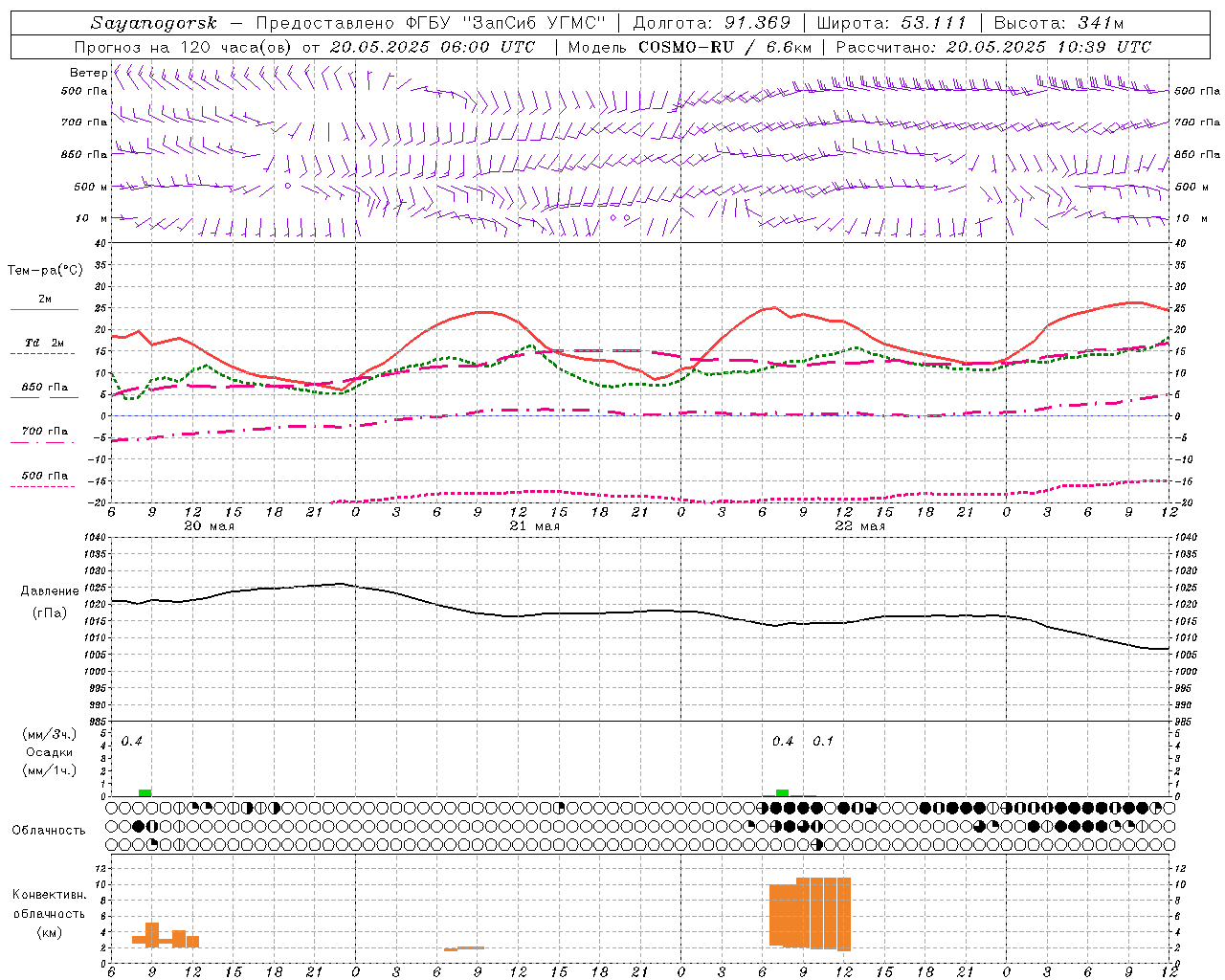Click the '0.4' precipitation value on 20 мая
The height and width of the screenshot is (980, 1225).
[x=132, y=742]
